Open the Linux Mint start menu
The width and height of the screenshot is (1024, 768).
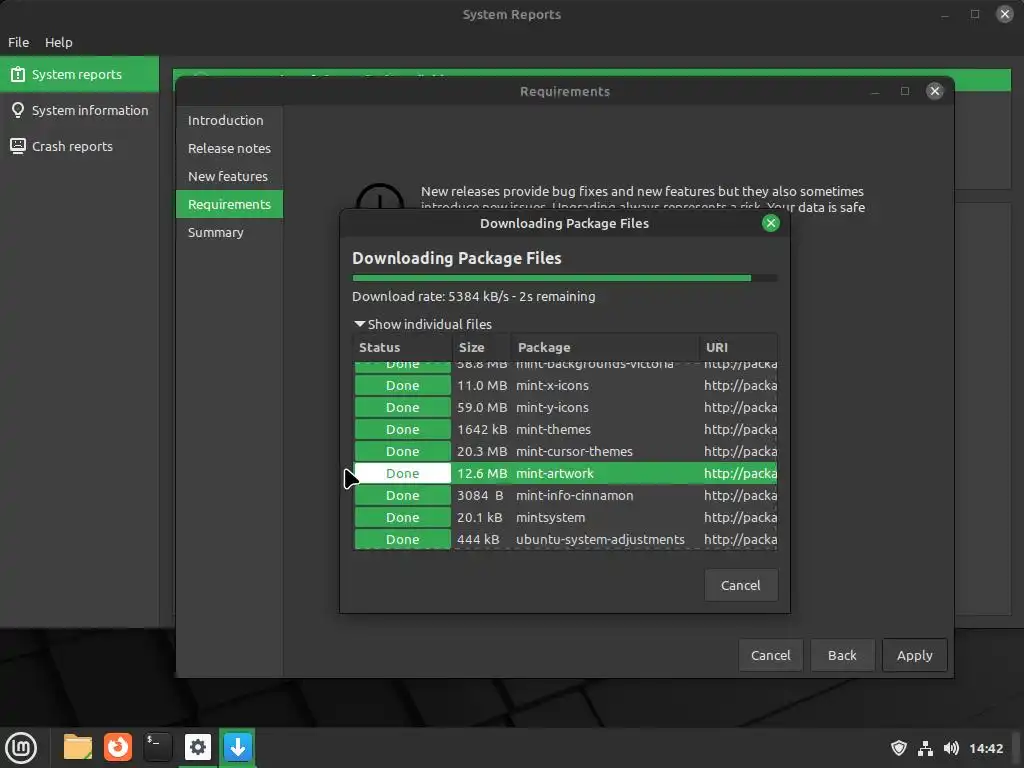pos(21,747)
